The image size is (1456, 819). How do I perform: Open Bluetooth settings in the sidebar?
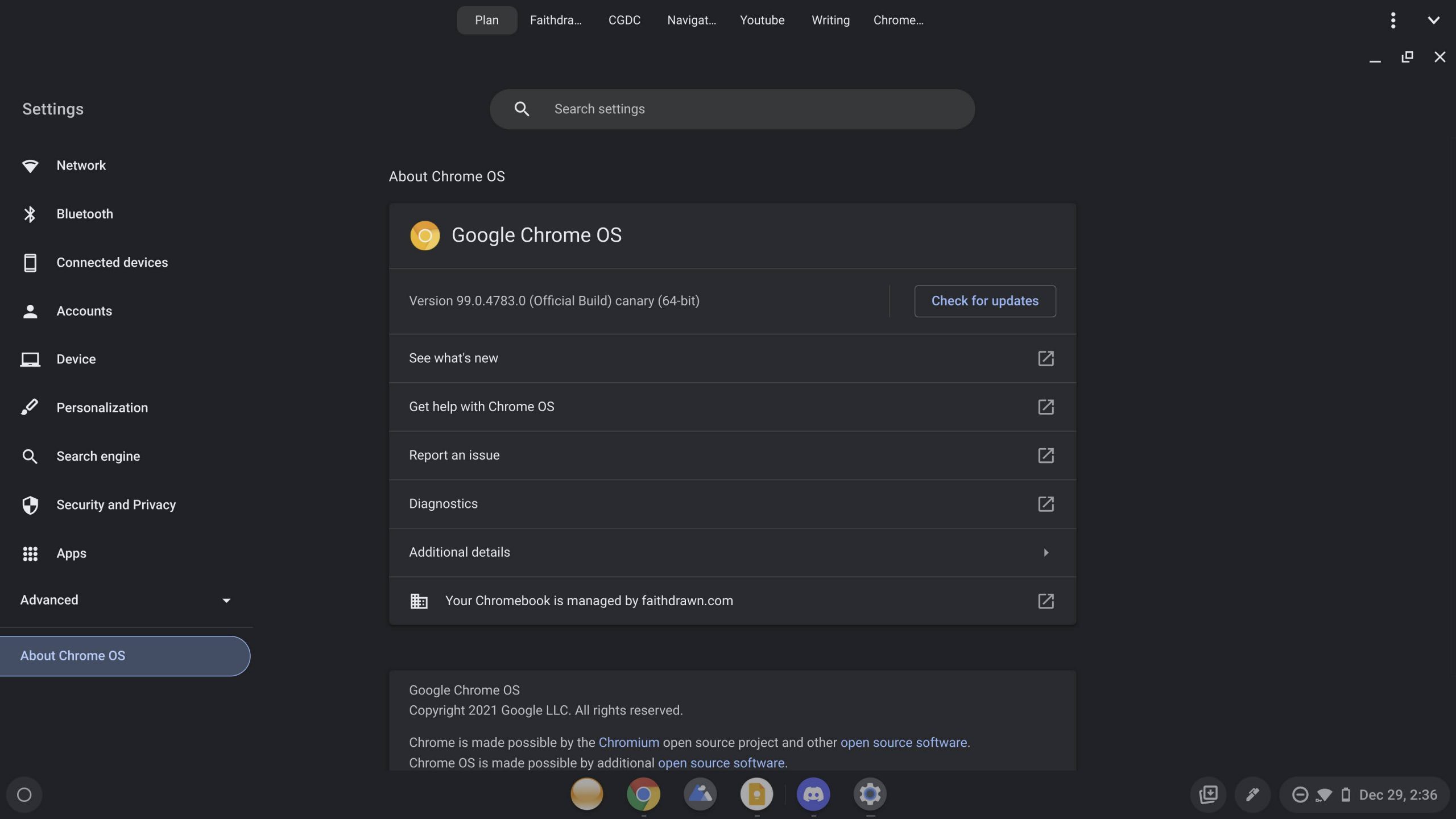[x=84, y=214]
